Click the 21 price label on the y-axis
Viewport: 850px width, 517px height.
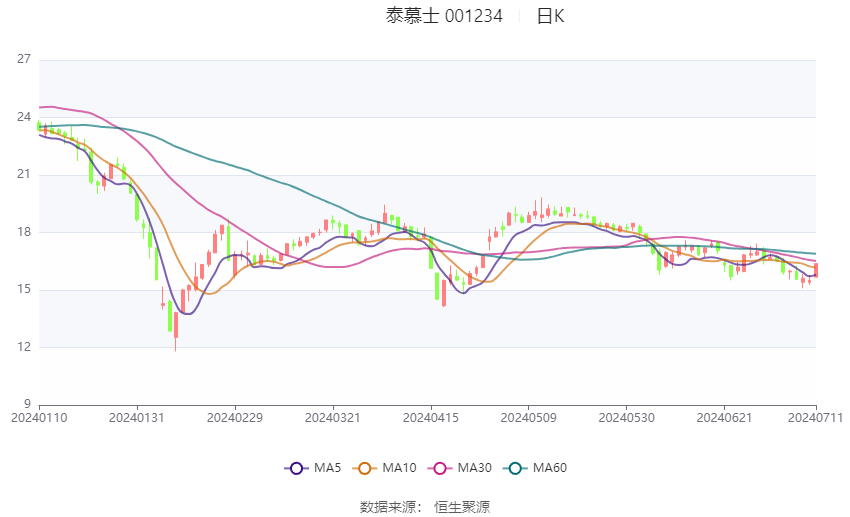[x=24, y=175]
